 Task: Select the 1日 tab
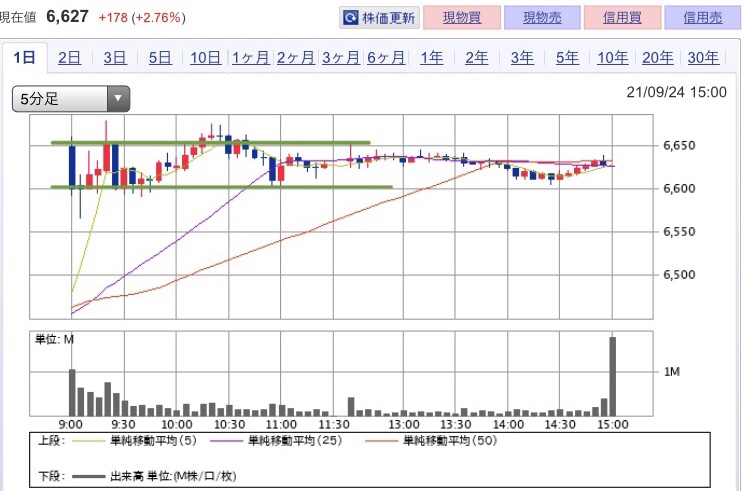pyautogui.click(x=24, y=58)
